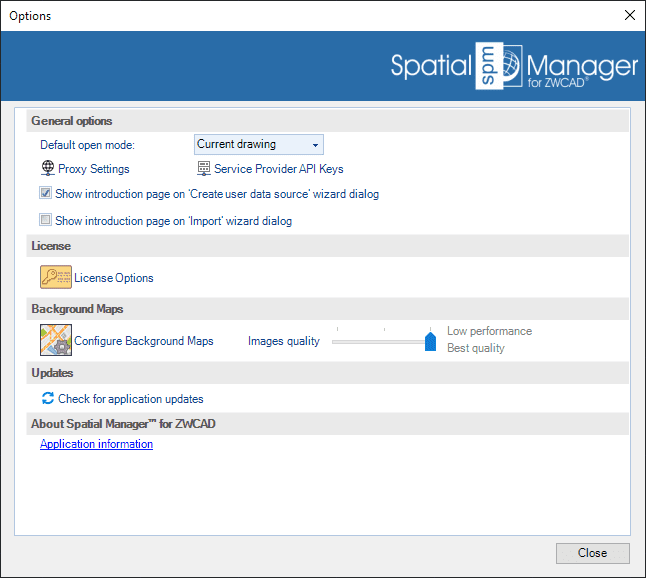The image size is (646, 578).
Task: Select the Configure Background Maps text
Action: tap(144, 341)
